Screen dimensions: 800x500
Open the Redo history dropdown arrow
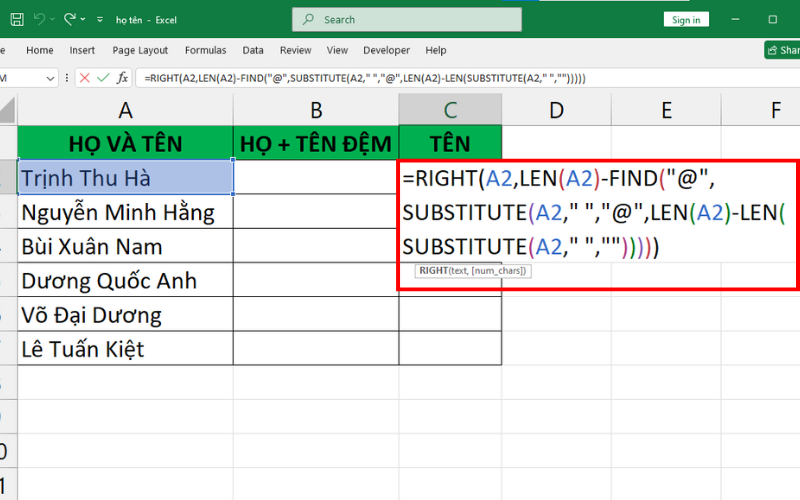pyautogui.click(x=83, y=20)
